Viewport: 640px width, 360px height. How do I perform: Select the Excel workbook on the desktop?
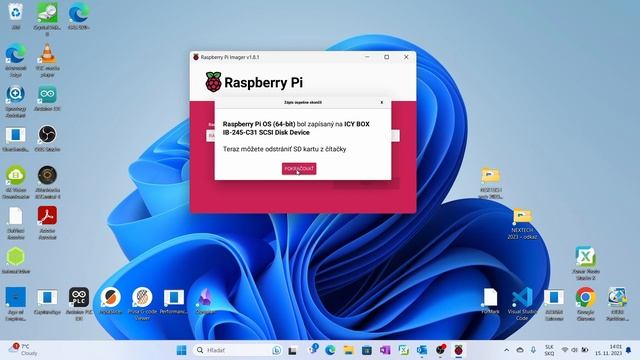[x=585, y=263]
